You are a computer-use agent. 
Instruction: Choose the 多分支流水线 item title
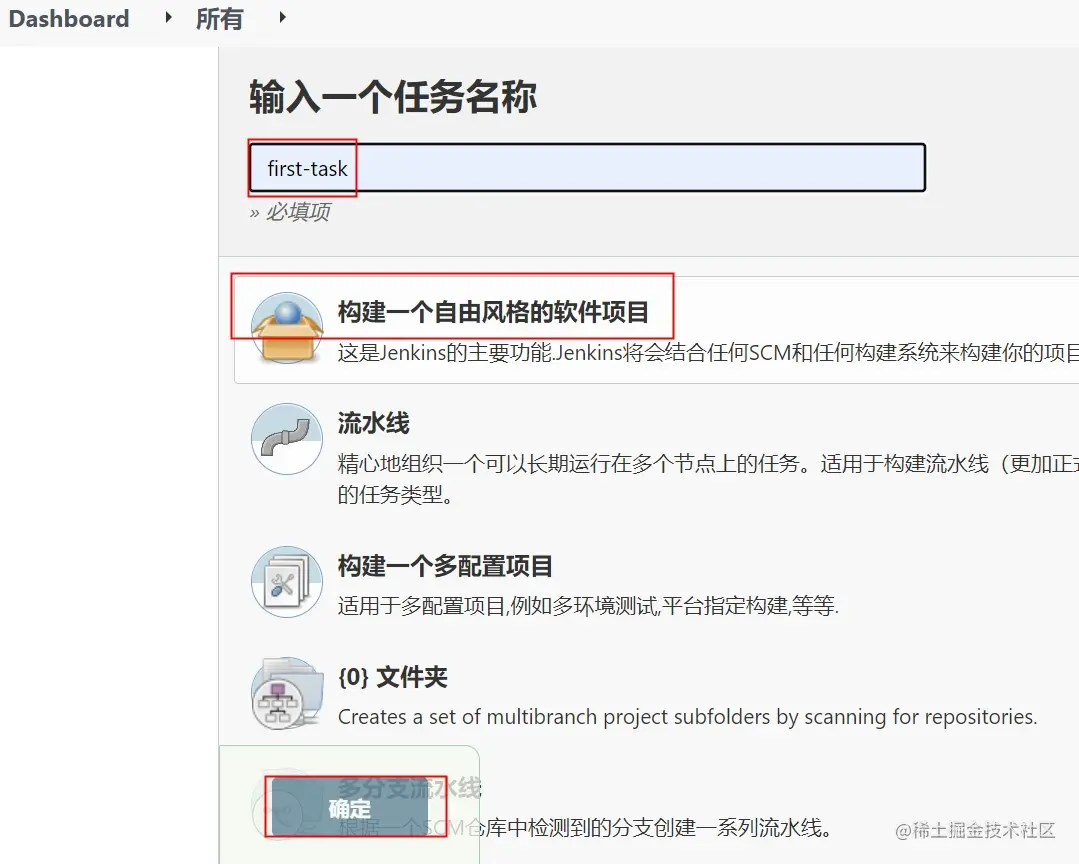coord(410,788)
